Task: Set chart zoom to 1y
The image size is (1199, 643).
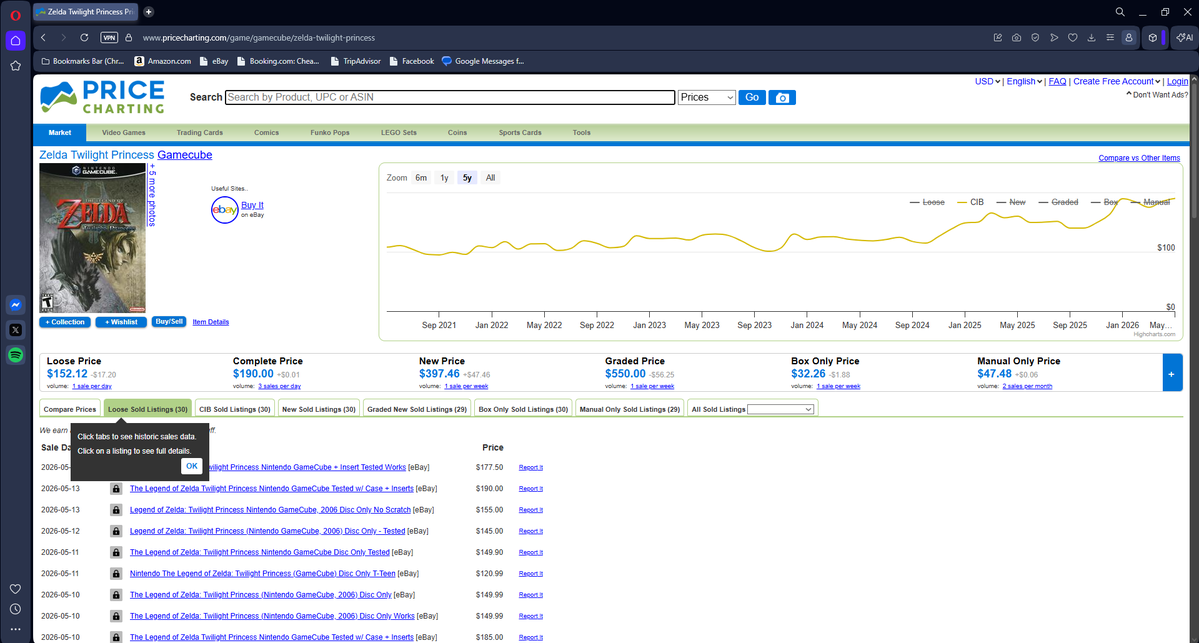Action: tap(444, 177)
